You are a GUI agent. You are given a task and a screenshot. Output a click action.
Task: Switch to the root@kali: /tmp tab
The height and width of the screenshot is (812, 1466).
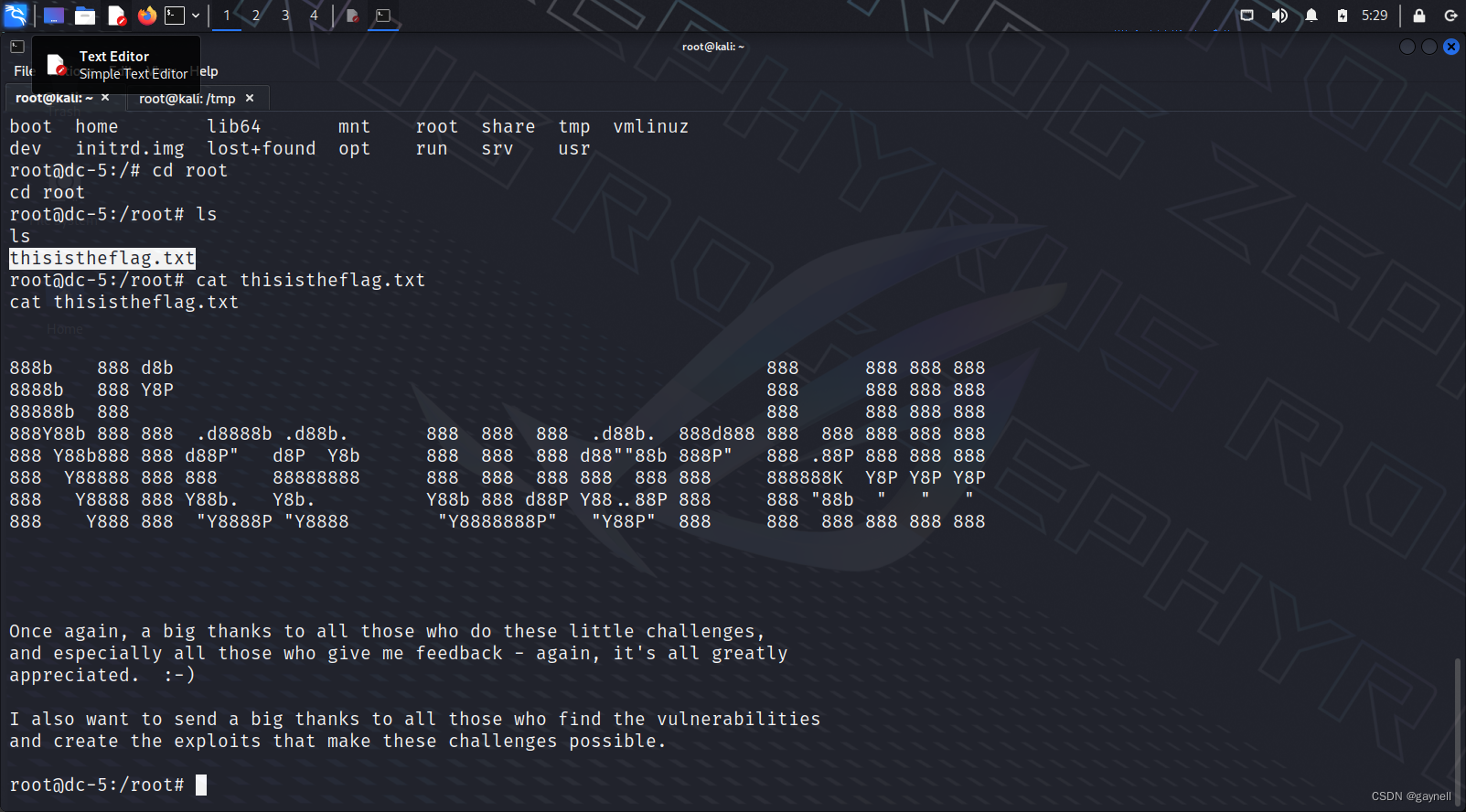[187, 99]
